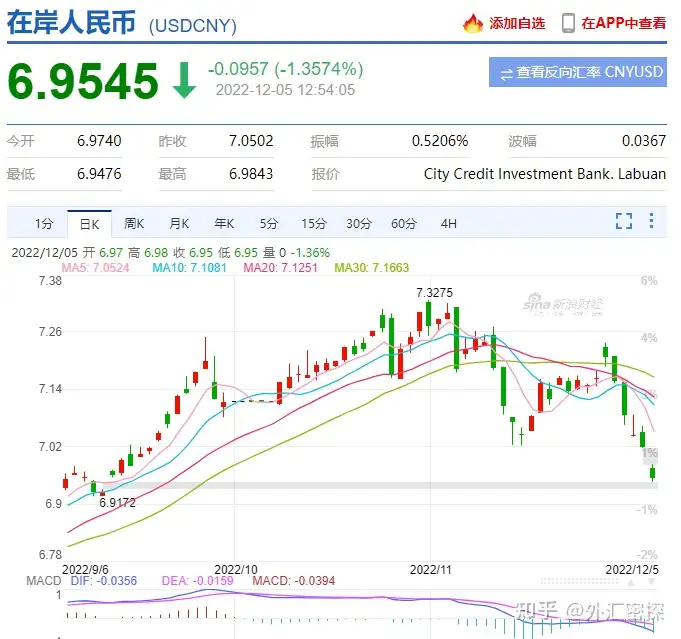
Task: Click the 7.14 price axis label
Action: (50, 389)
